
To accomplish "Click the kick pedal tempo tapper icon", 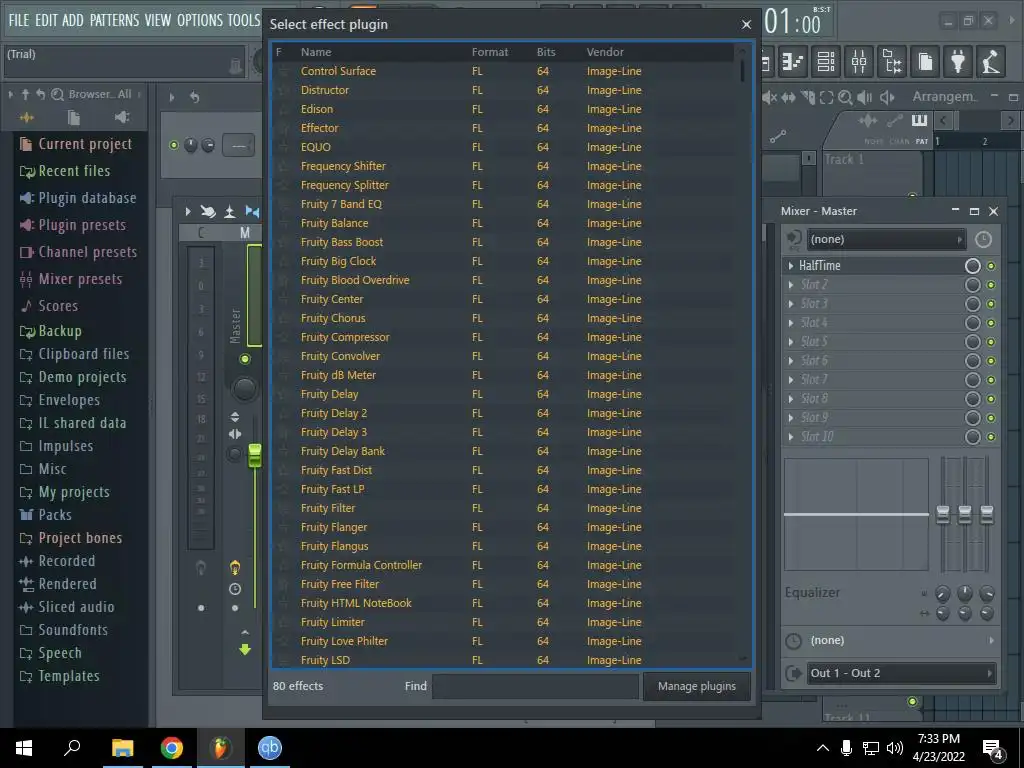I will coord(991,62).
